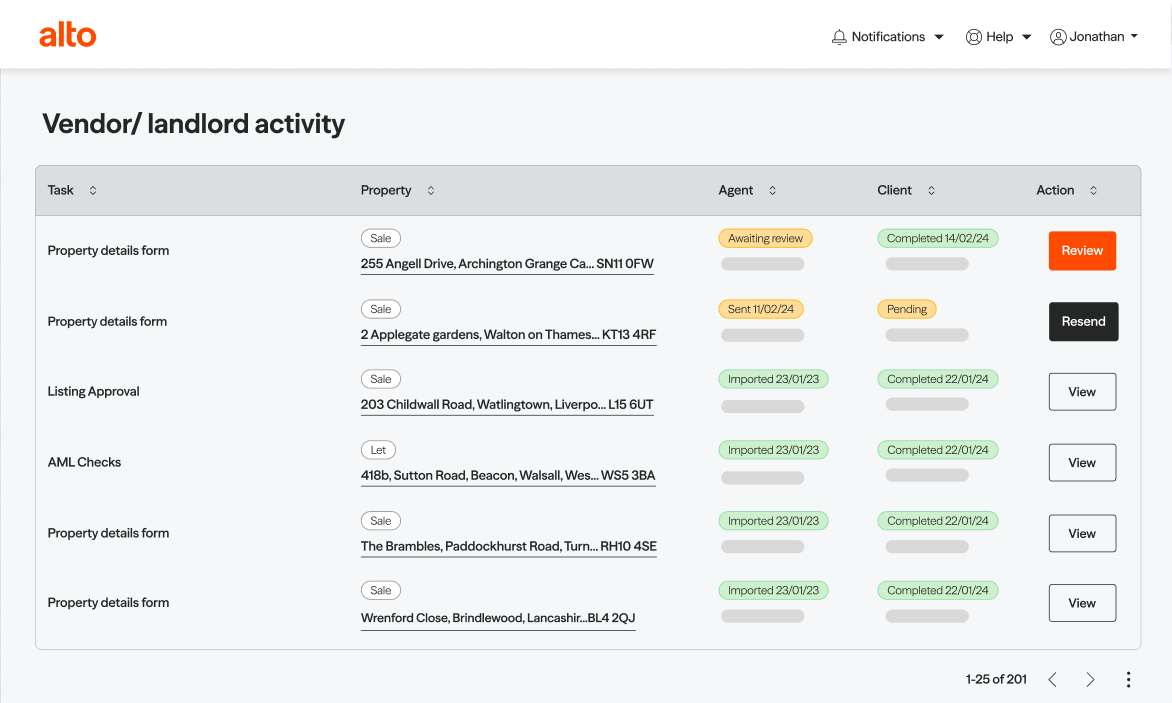Open the Jonathan account dropdown arrow
Image resolution: width=1172 pixels, height=703 pixels.
click(1134, 37)
